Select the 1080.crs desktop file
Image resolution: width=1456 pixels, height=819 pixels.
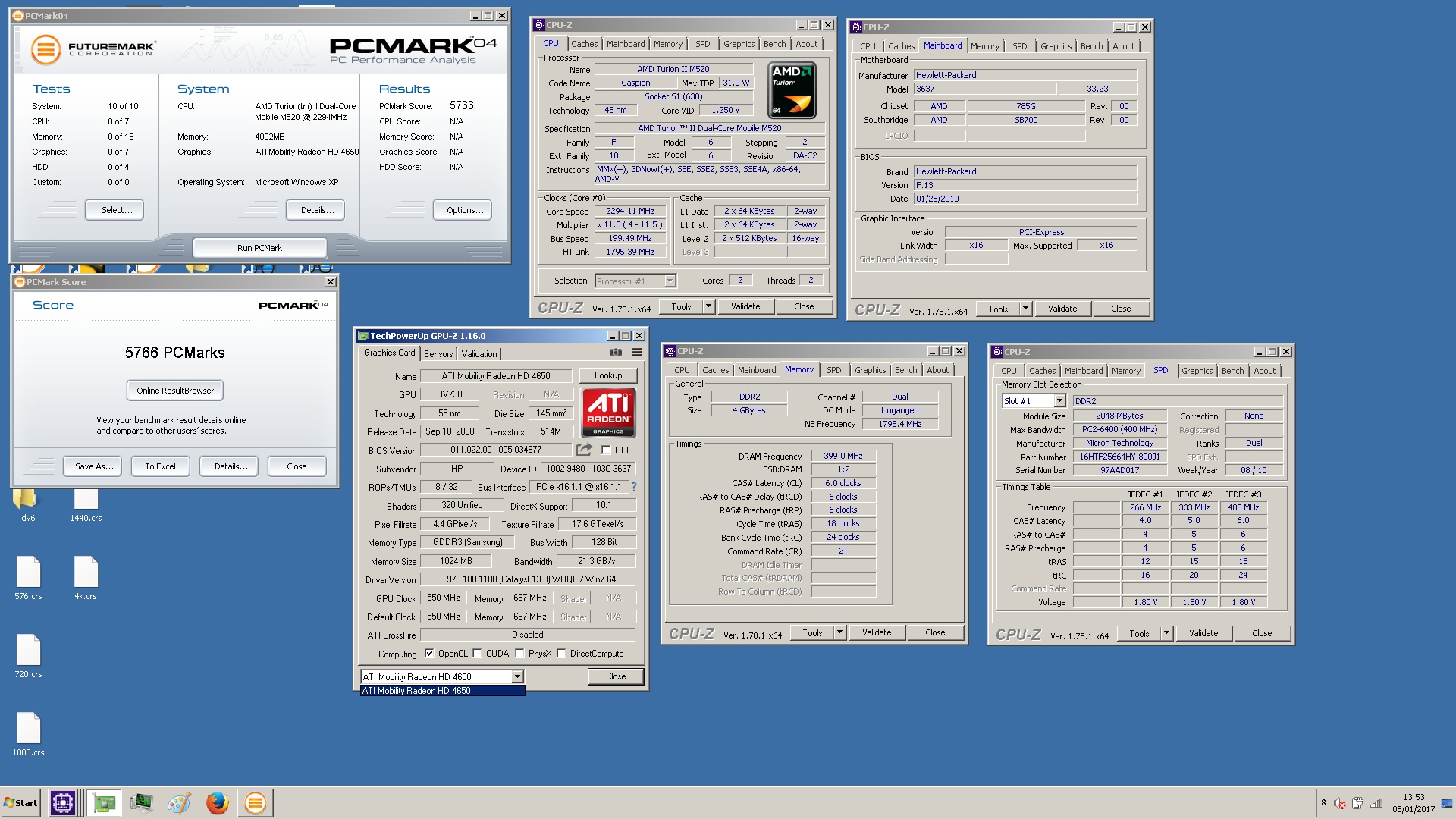(28, 735)
